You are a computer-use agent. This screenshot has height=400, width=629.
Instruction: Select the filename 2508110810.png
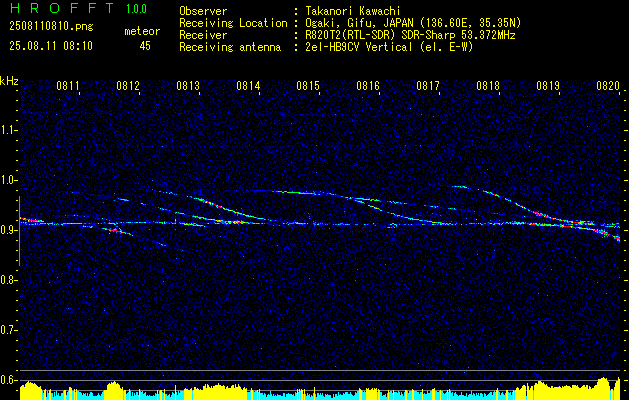(51, 27)
